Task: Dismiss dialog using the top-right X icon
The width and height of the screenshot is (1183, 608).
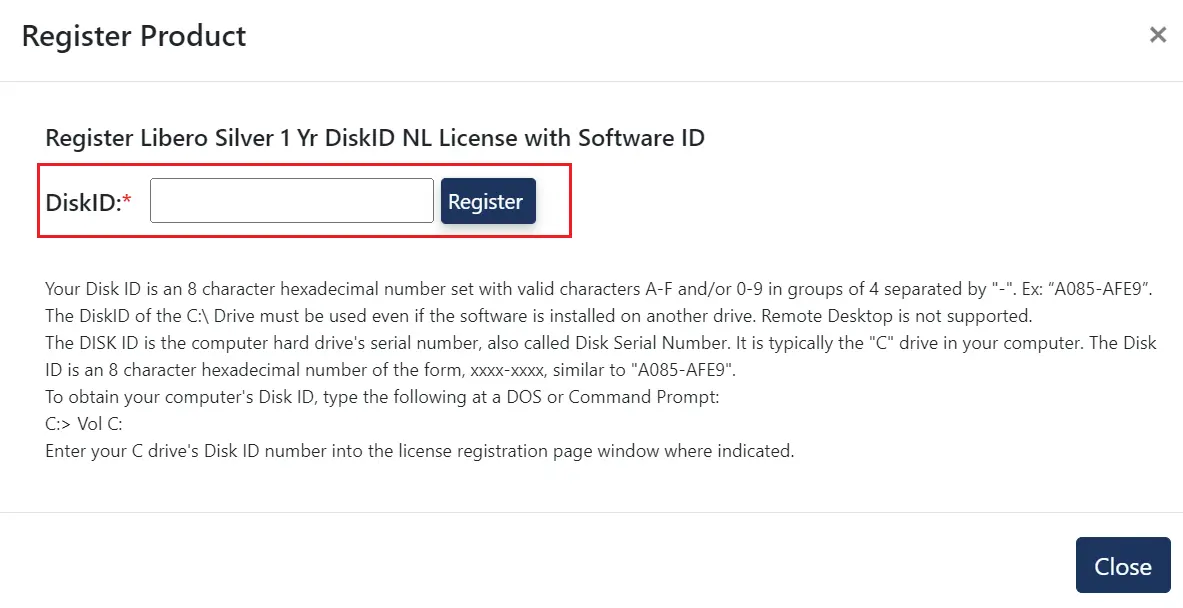Action: tap(1157, 36)
